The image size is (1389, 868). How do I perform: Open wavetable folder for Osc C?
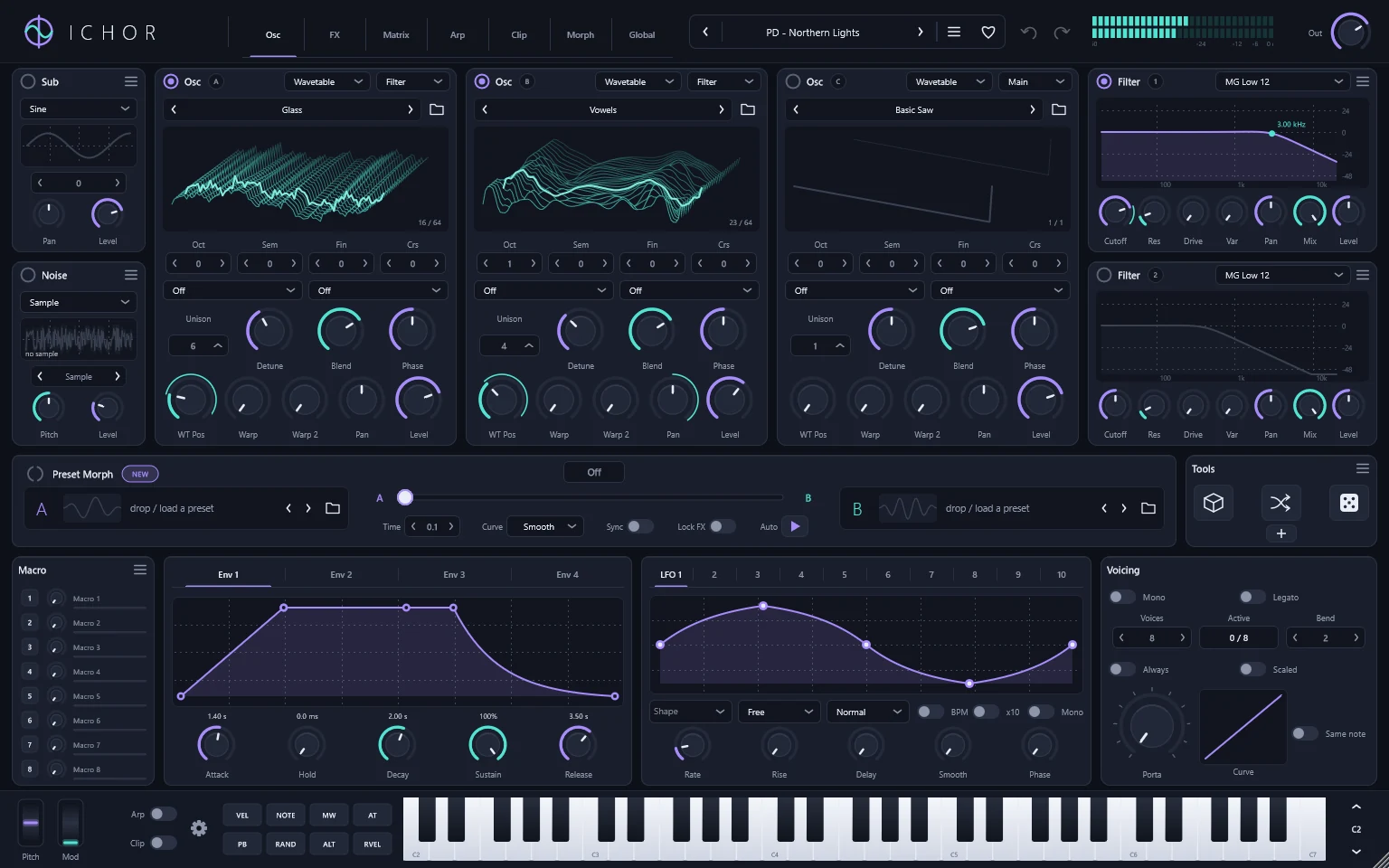[x=1059, y=109]
